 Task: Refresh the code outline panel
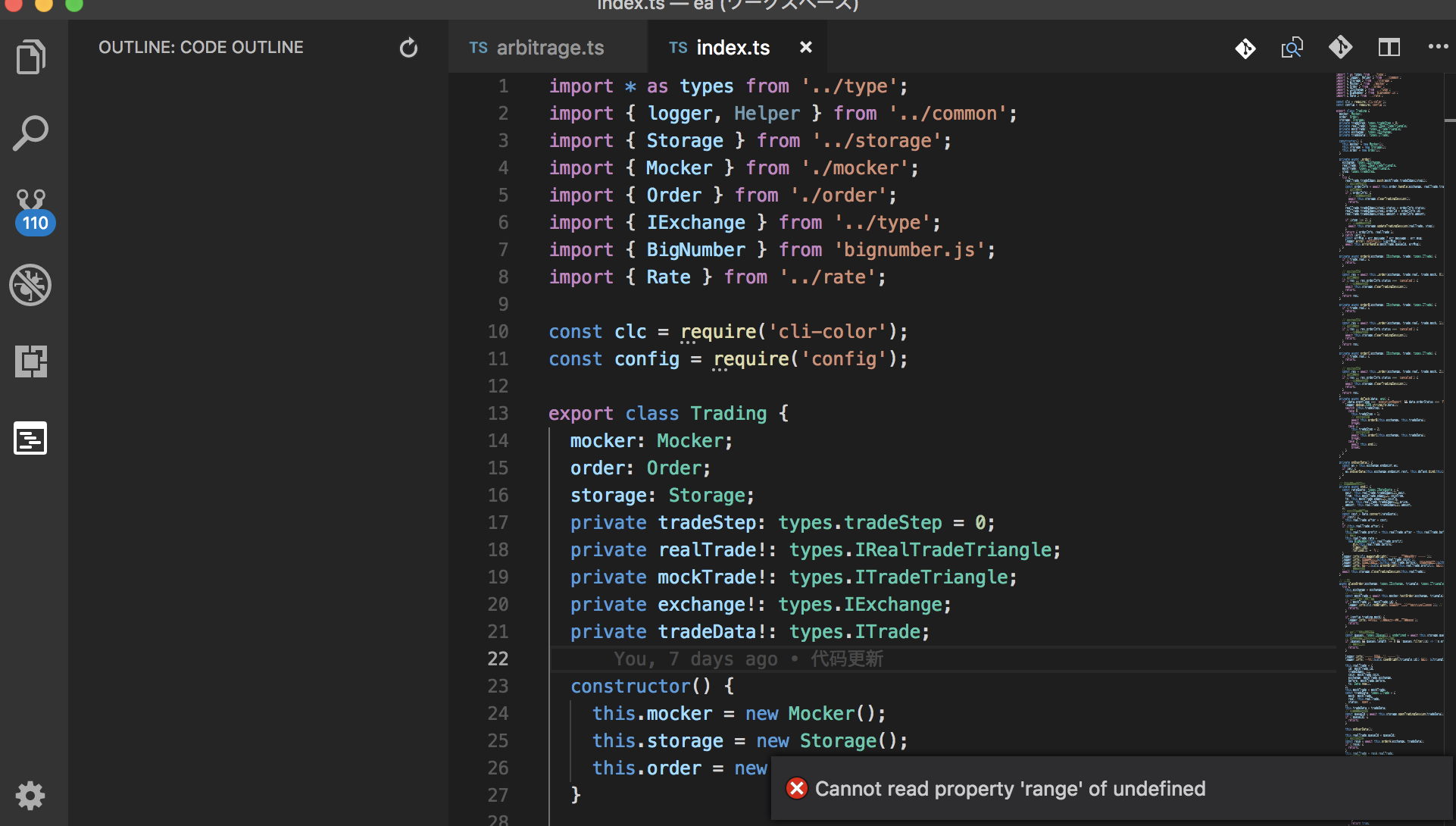tap(408, 48)
